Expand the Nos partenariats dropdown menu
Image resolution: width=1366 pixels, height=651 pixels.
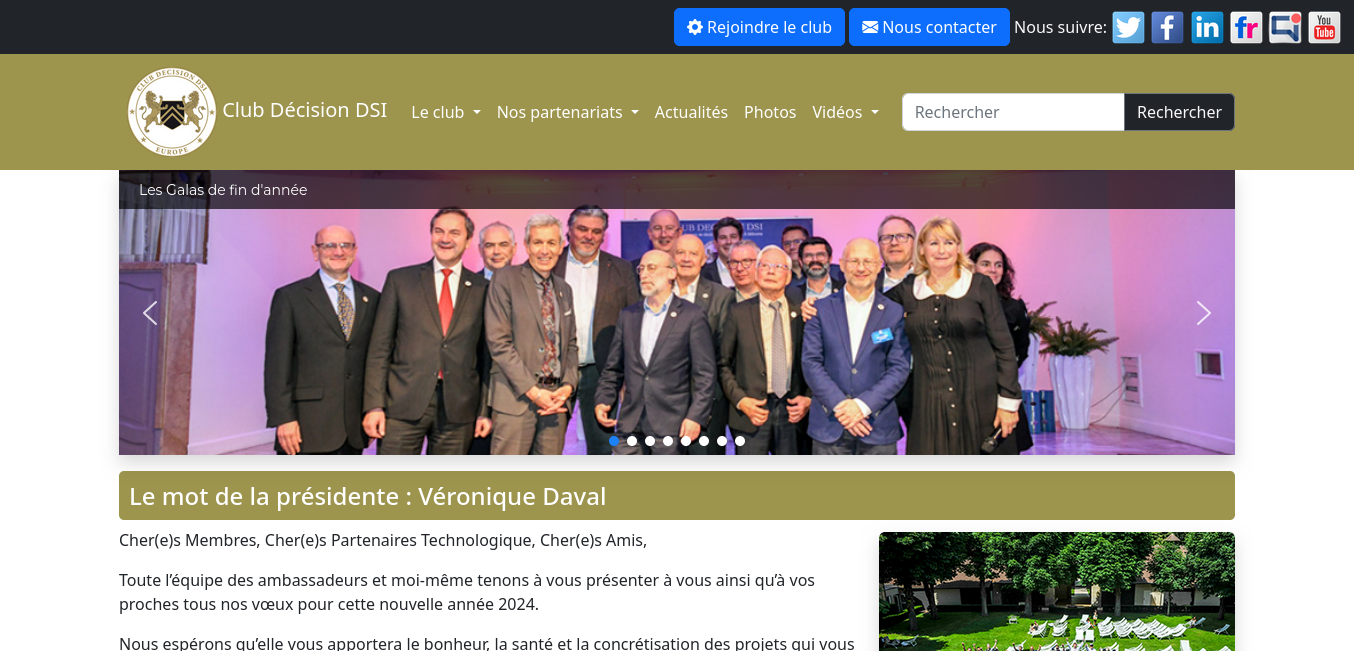click(567, 112)
